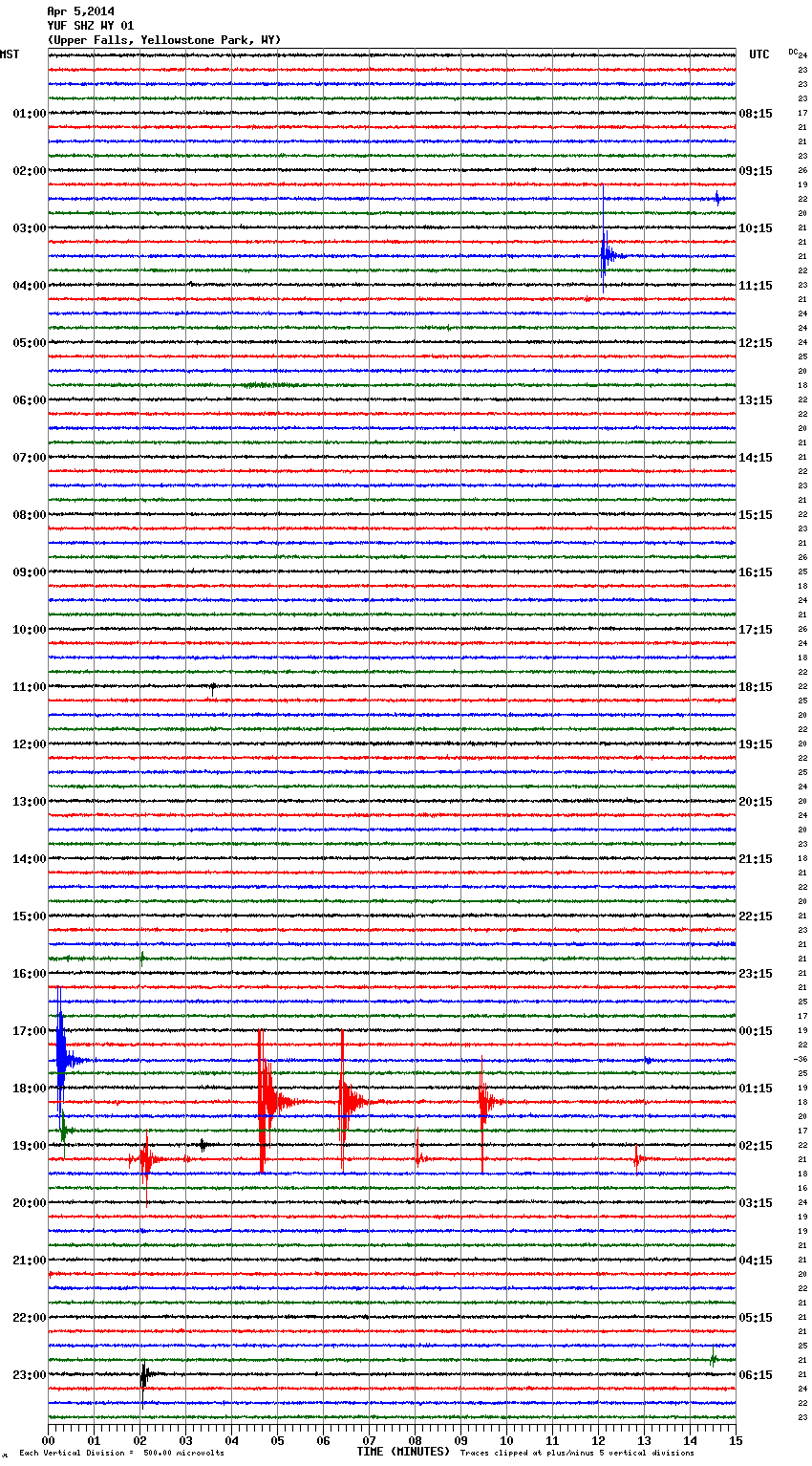The height and width of the screenshot is (1466, 812).
Task: Click the MST time label 09:00
Action: tap(29, 572)
